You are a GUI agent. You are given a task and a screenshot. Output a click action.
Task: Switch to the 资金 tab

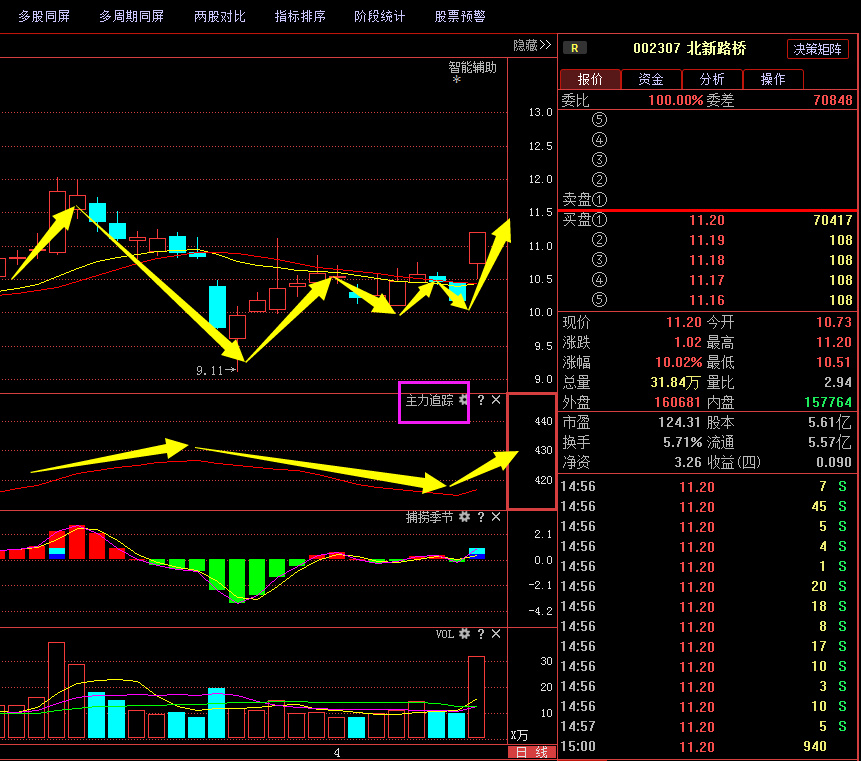[651, 79]
